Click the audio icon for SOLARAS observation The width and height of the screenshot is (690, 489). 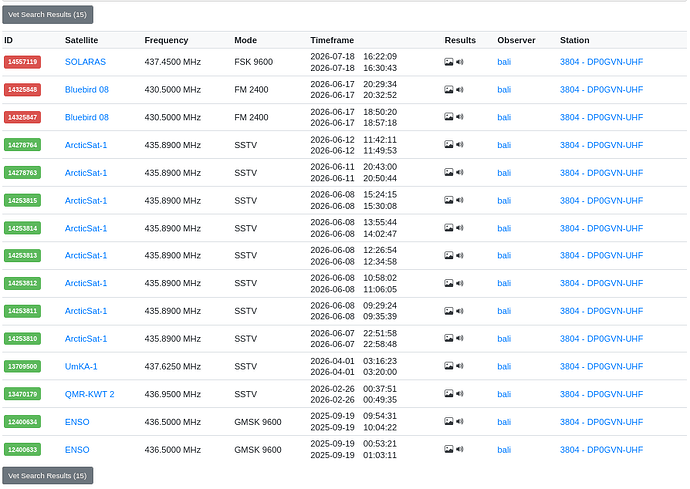(460, 62)
